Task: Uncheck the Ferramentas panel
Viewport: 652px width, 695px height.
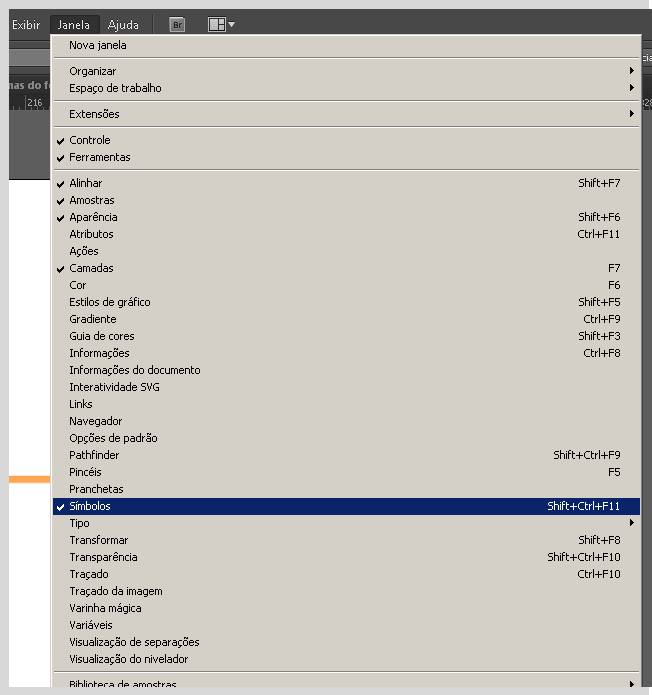Action: point(347,157)
